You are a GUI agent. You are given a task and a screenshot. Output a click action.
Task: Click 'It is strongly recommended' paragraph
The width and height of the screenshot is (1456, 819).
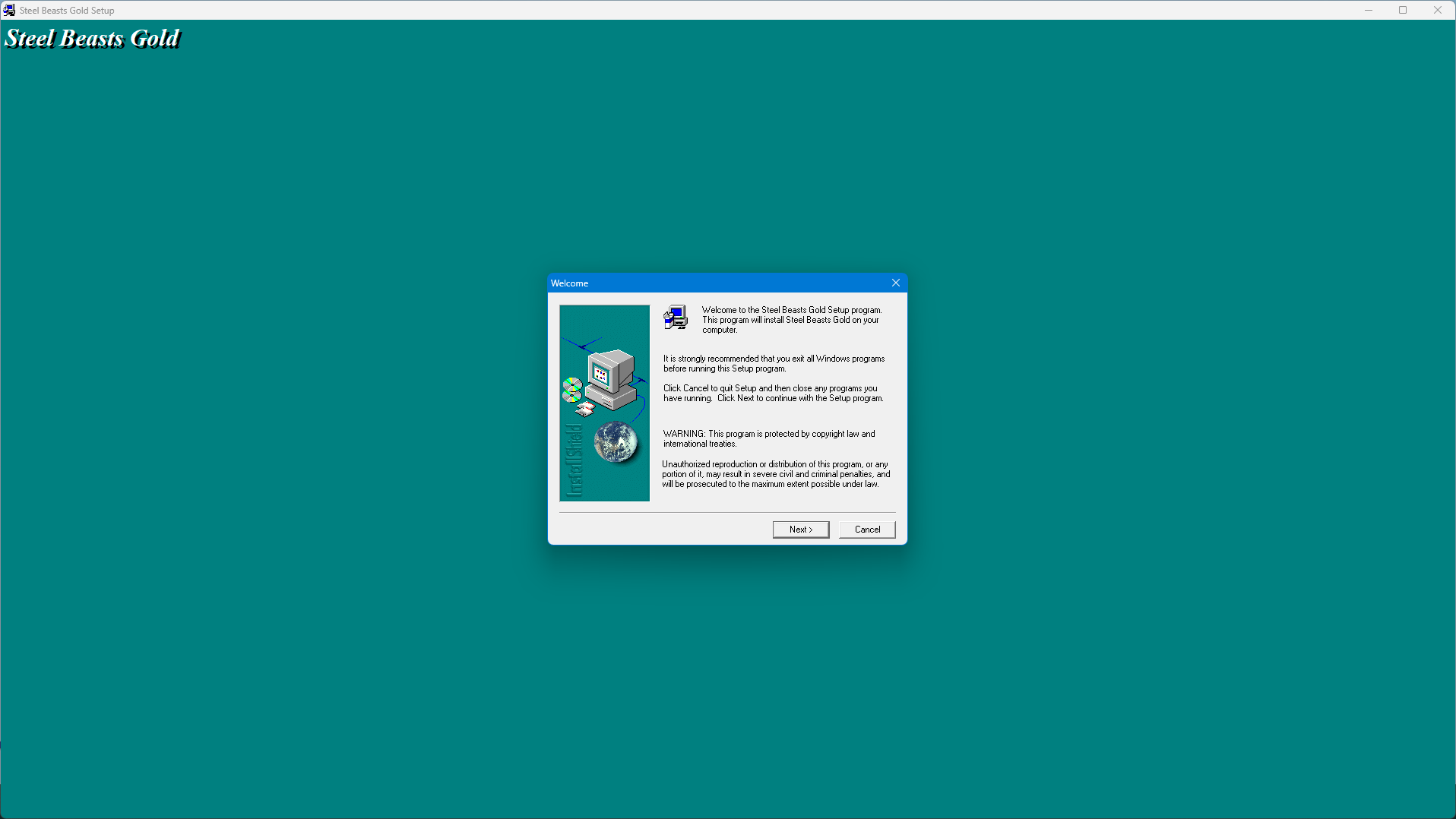[774, 363]
